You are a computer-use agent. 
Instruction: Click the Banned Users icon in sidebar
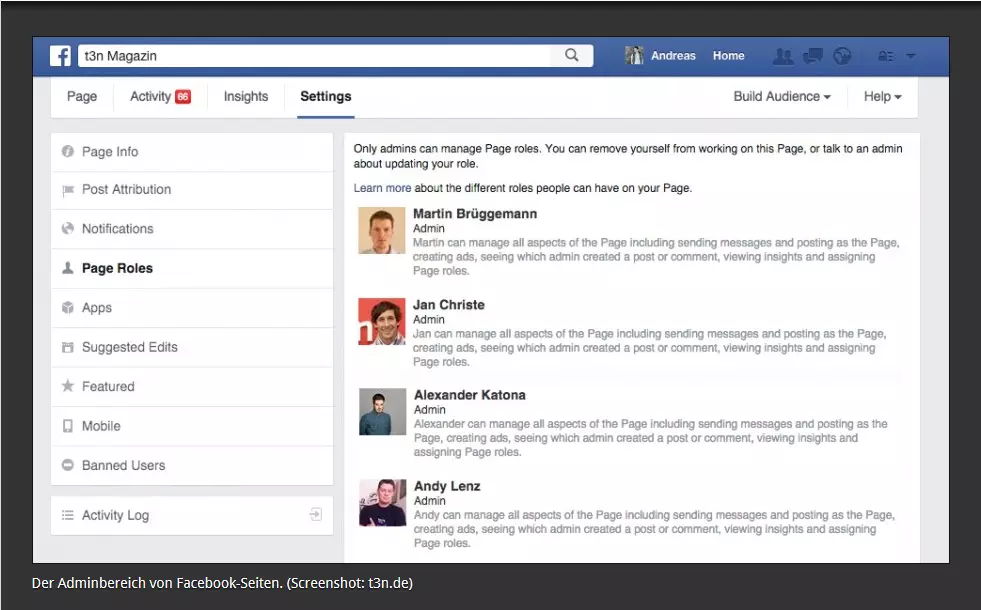[x=68, y=465]
